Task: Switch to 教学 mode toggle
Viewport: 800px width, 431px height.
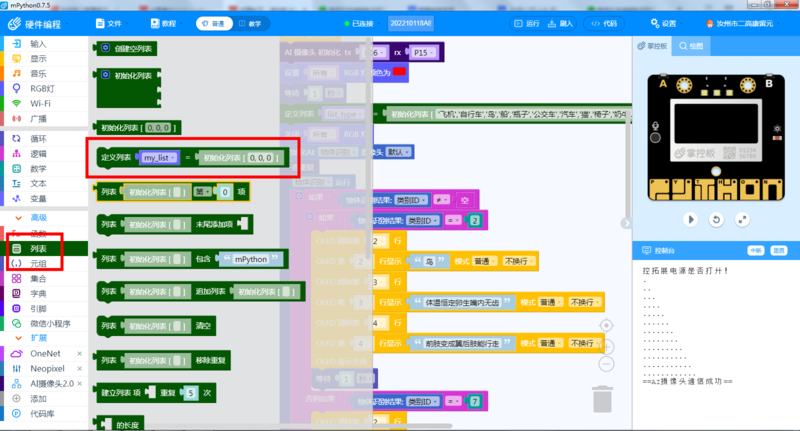Action: tap(250, 23)
